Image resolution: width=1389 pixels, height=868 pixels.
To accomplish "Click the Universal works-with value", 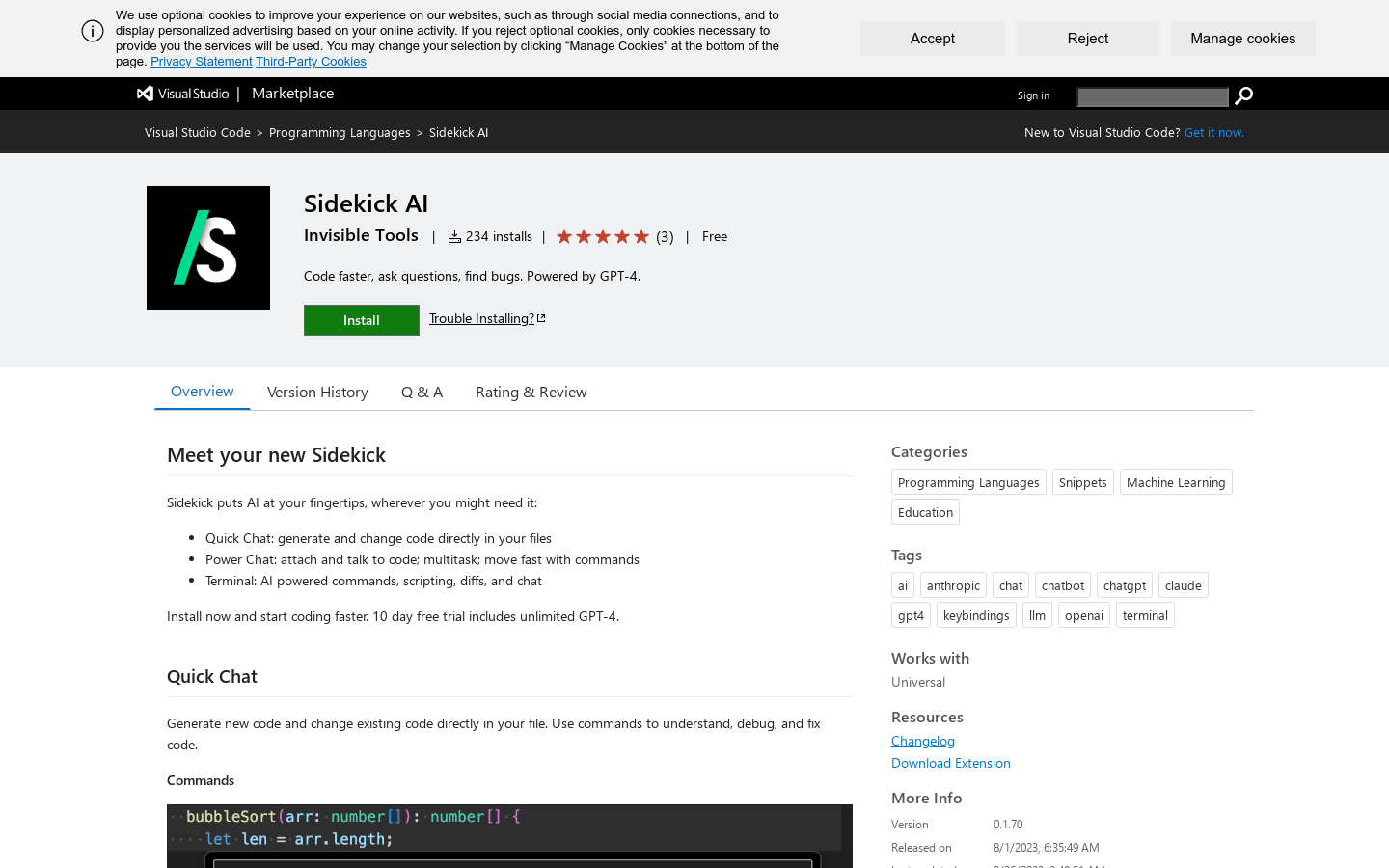I will pyautogui.click(x=918, y=682).
